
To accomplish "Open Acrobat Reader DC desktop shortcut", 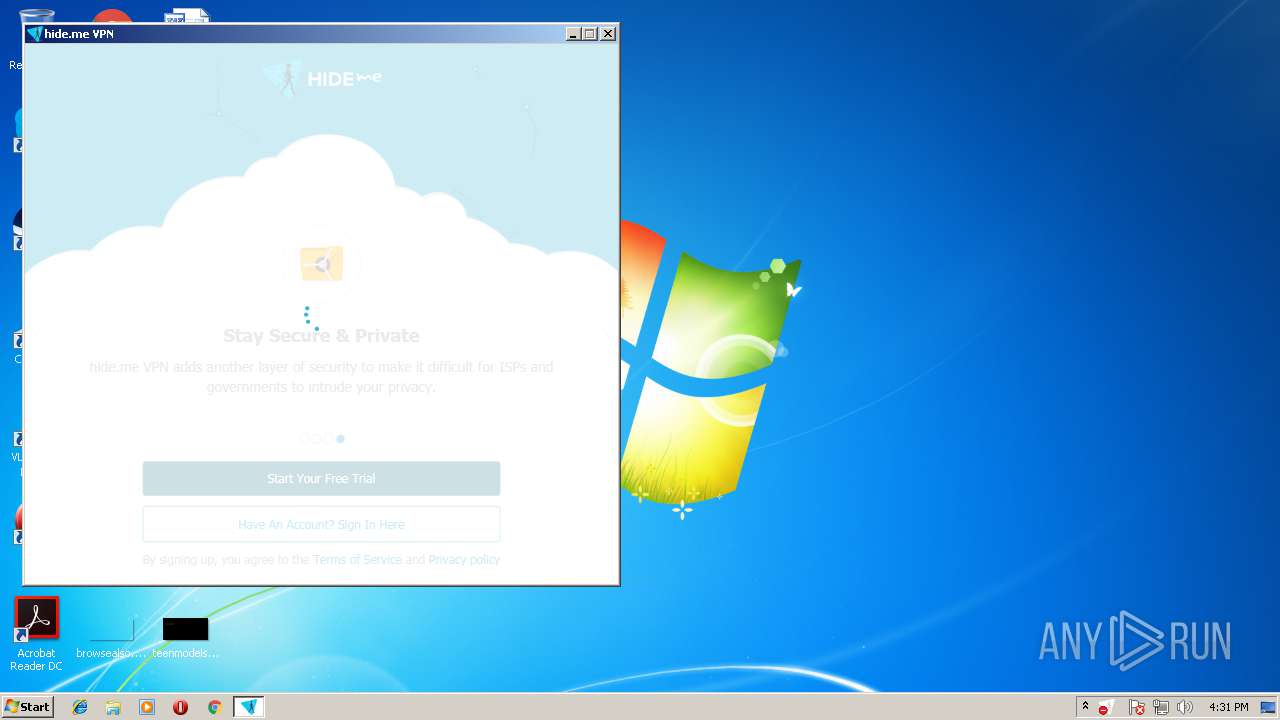I will [37, 634].
